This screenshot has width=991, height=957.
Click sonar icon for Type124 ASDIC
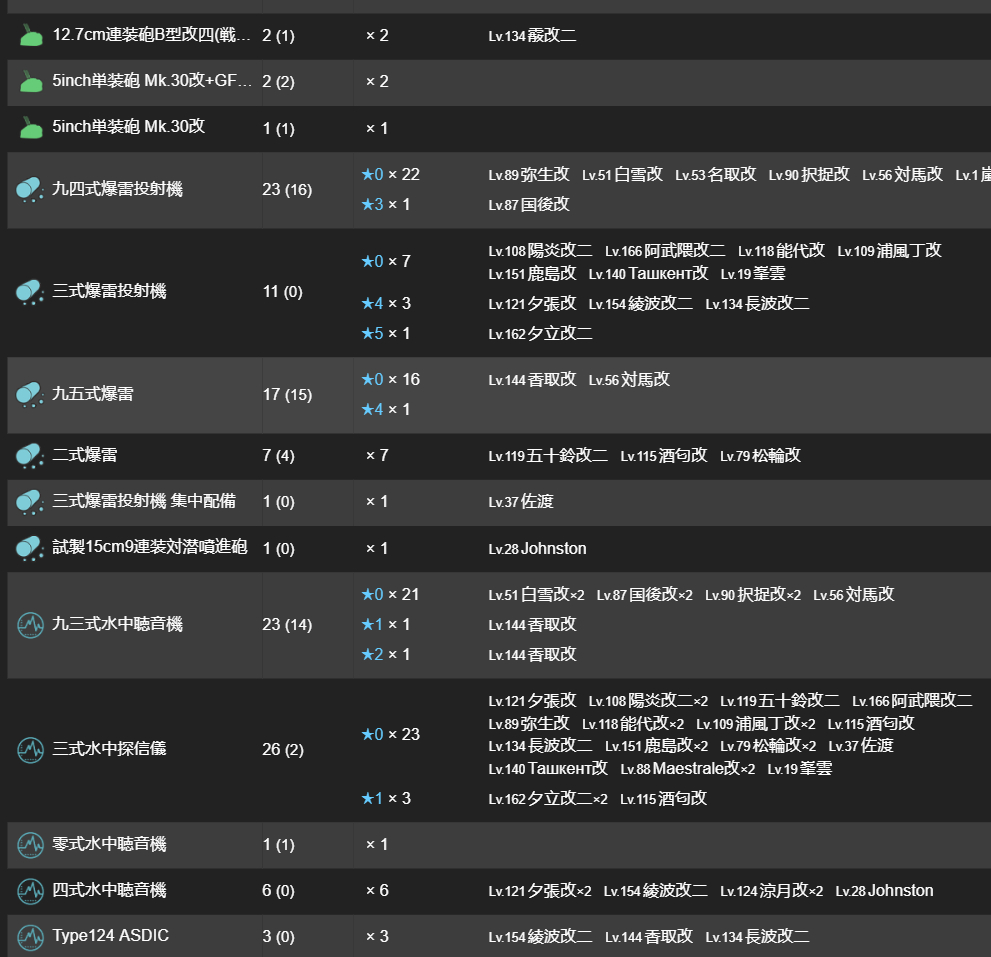pyautogui.click(x=30, y=937)
